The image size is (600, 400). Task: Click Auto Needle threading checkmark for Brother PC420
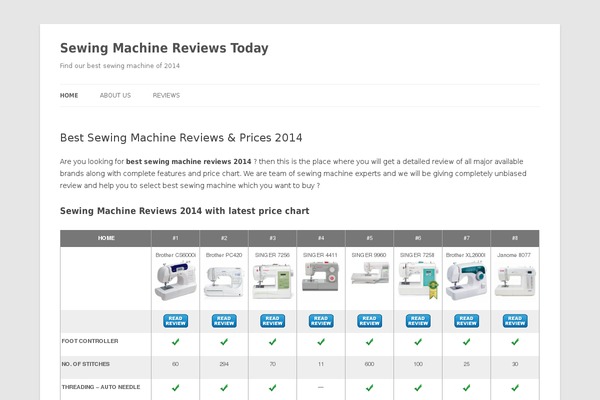(224, 388)
